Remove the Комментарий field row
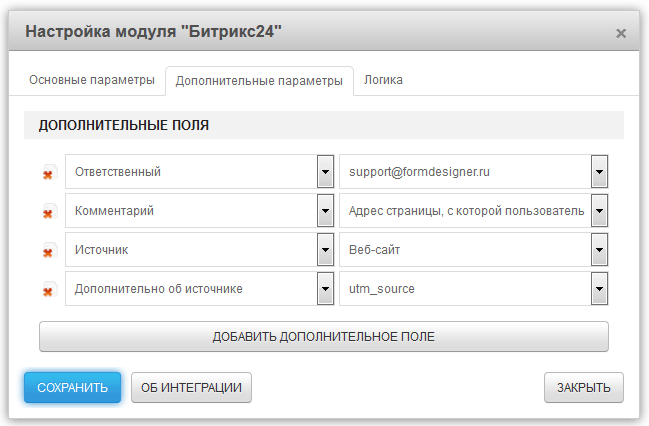 pyautogui.click(x=48, y=212)
